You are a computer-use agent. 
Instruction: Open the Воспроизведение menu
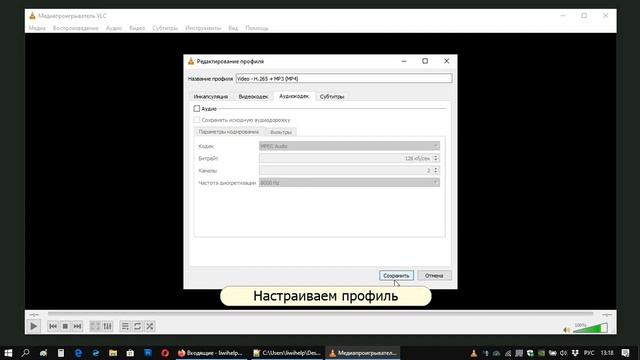76,28
